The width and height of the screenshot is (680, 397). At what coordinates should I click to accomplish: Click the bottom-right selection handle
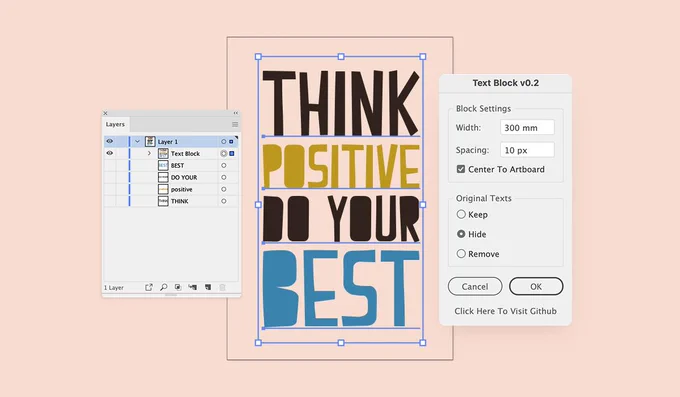[x=423, y=343]
